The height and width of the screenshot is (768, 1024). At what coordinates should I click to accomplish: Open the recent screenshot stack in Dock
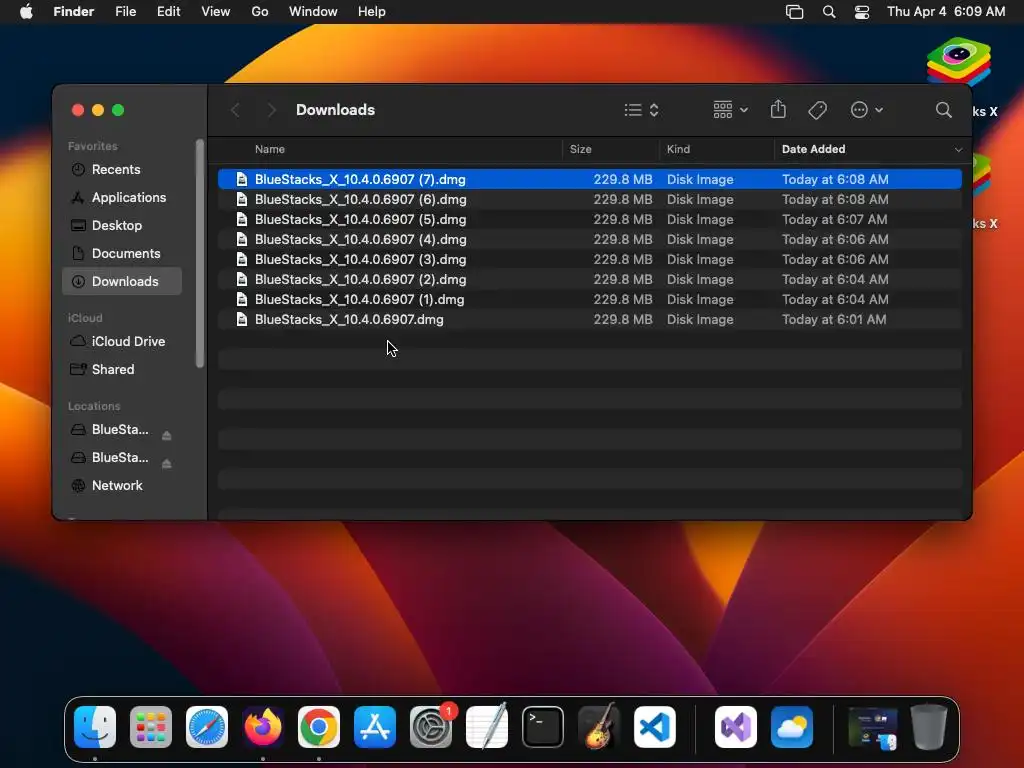[873, 727]
